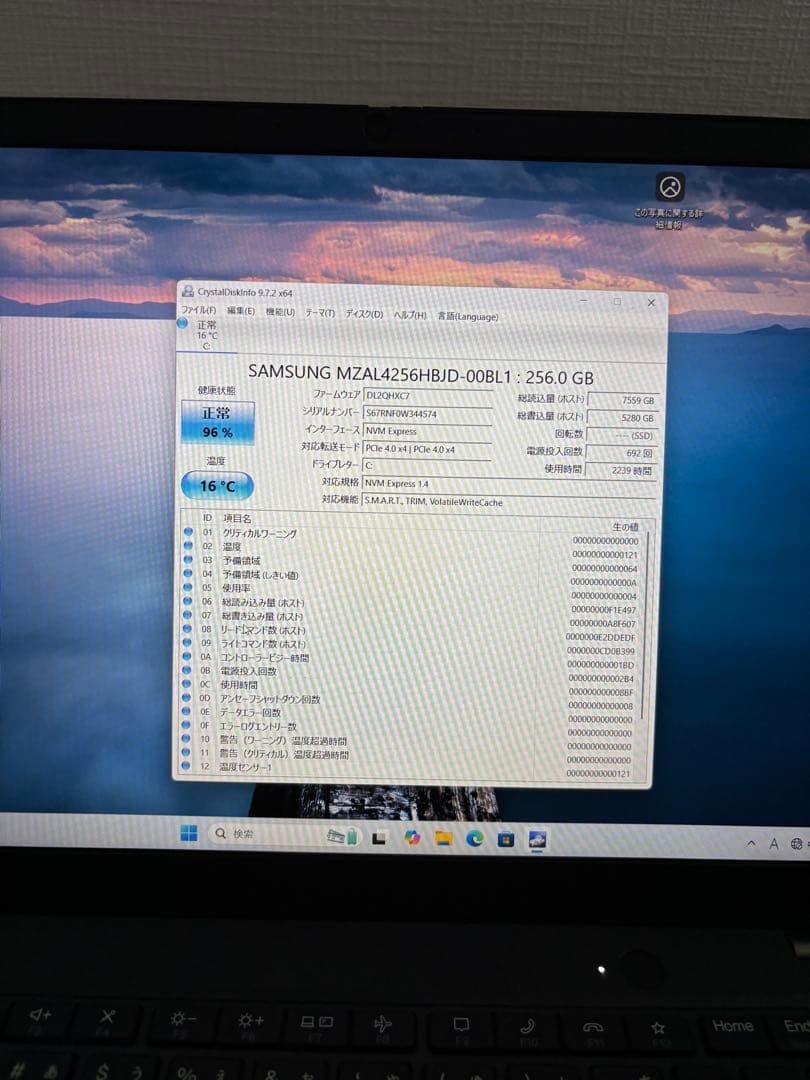This screenshot has width=810, height=1080.
Task: Click the photo details button in the corner
Action: (668, 185)
